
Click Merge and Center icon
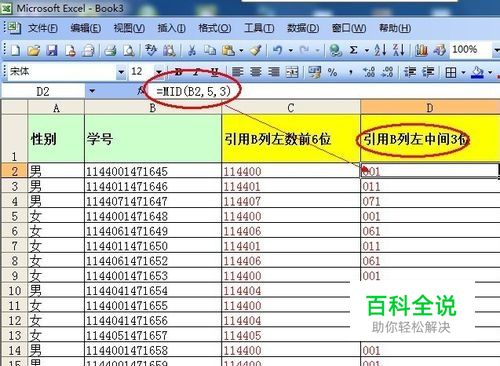coord(292,72)
